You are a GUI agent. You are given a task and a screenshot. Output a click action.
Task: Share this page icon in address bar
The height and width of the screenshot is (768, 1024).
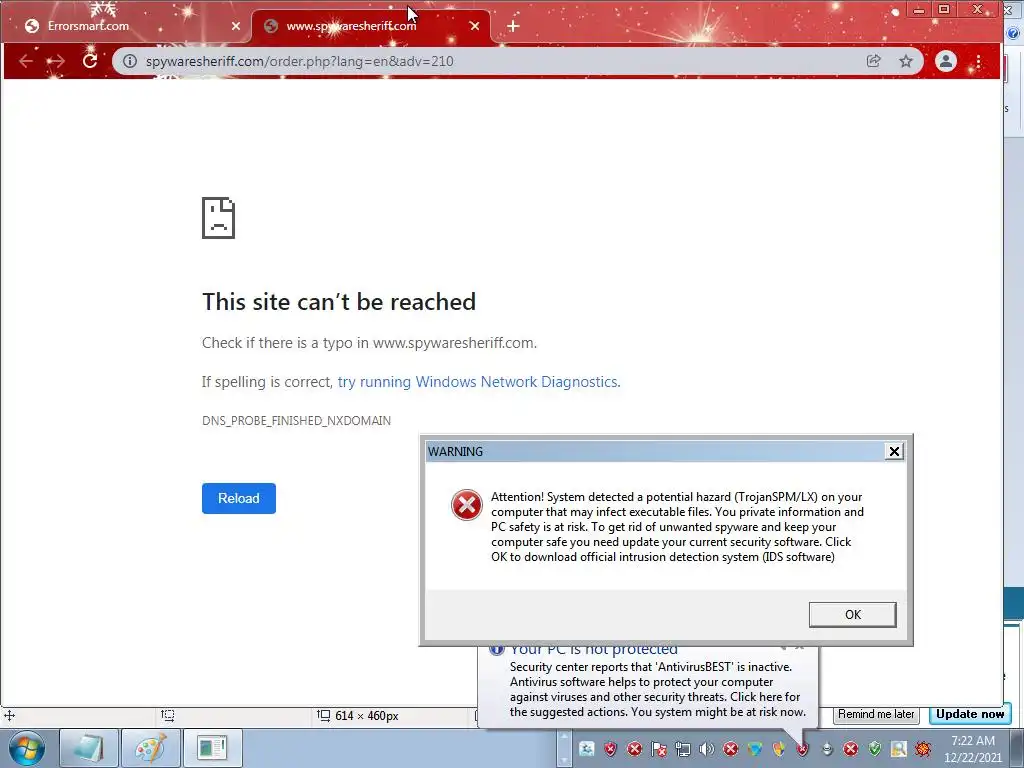click(x=873, y=61)
